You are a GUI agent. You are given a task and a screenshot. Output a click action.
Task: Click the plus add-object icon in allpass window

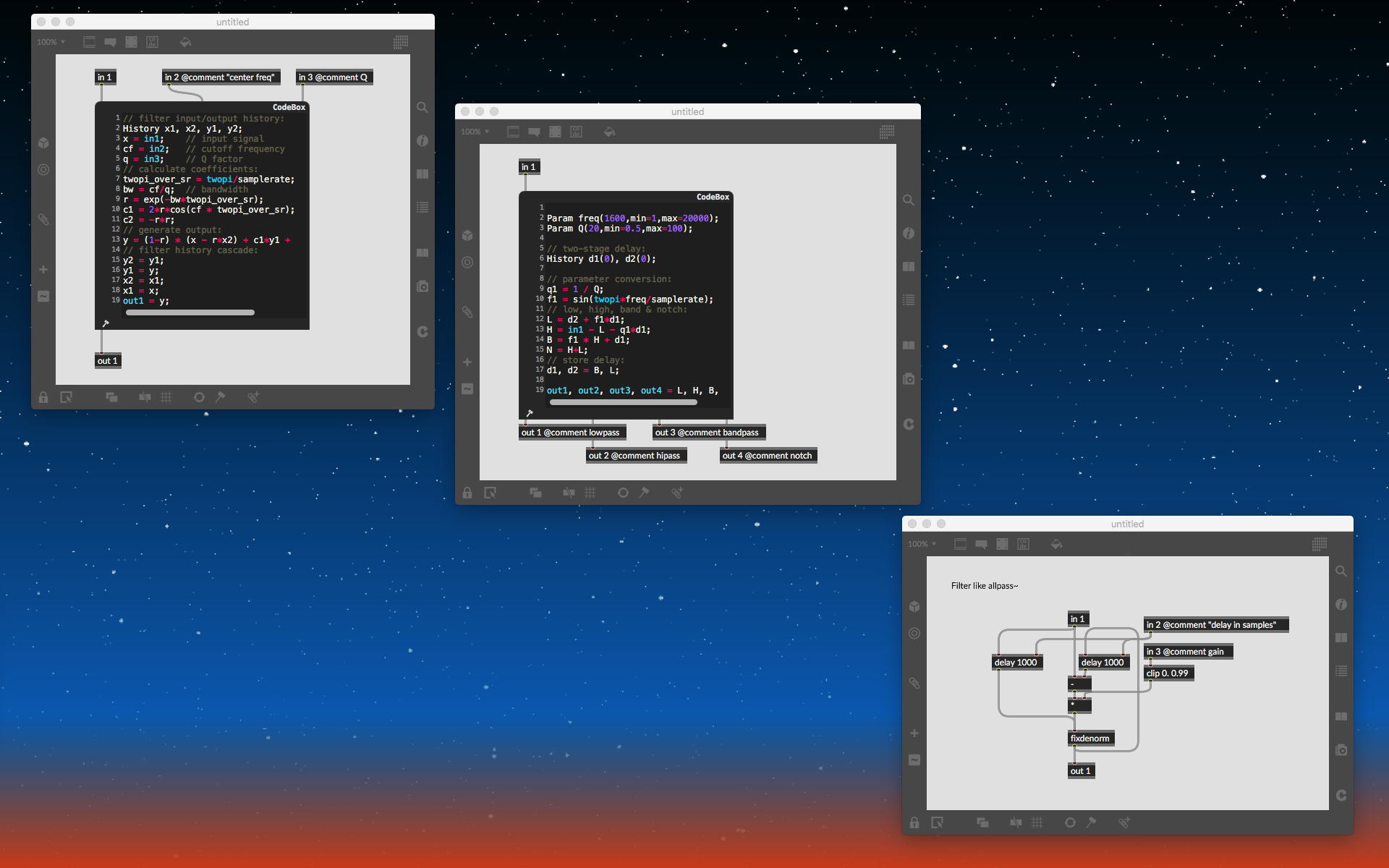914,733
